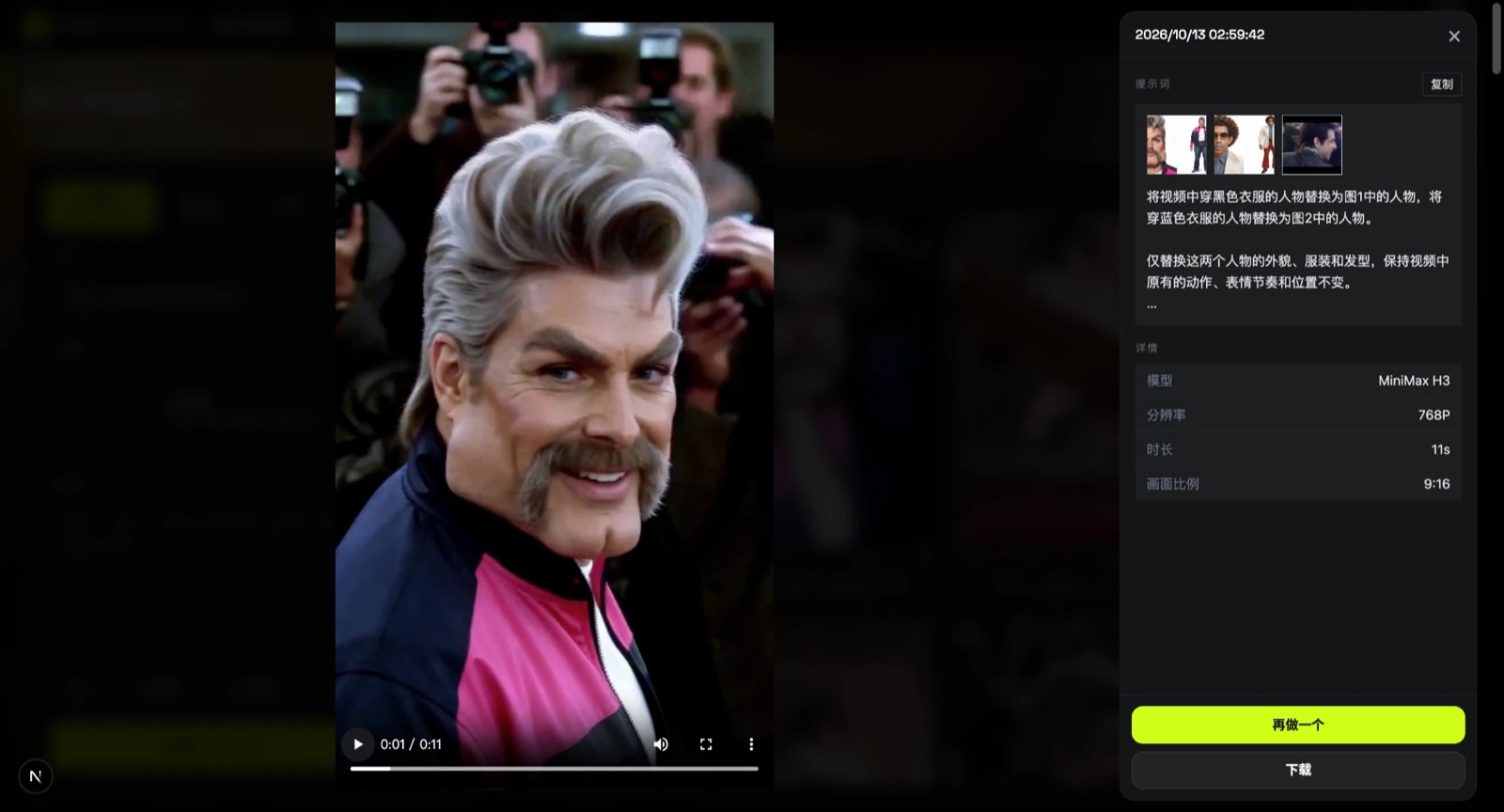Play the video preview
This screenshot has width=1504, height=812.
(x=357, y=744)
